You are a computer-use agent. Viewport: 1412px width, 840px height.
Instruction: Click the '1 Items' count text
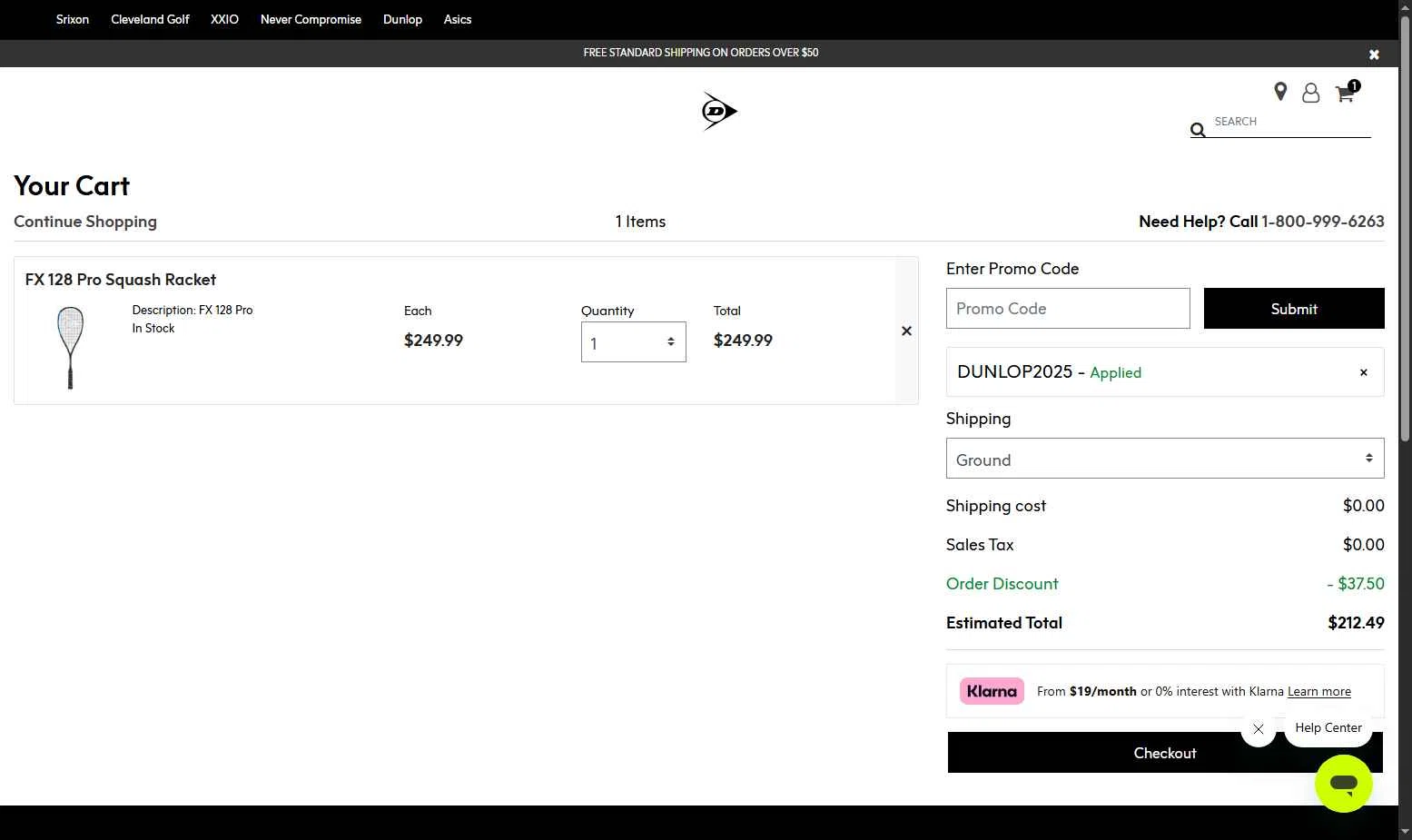(x=640, y=222)
